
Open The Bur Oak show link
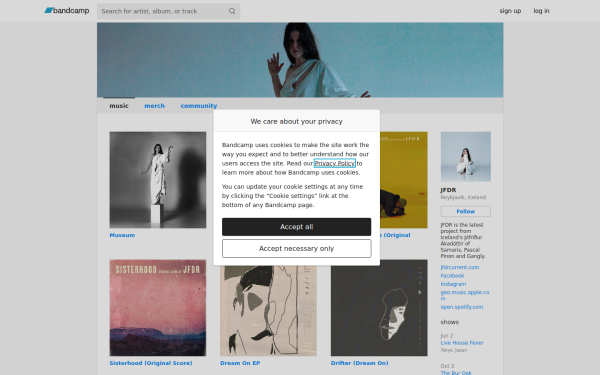456,373
